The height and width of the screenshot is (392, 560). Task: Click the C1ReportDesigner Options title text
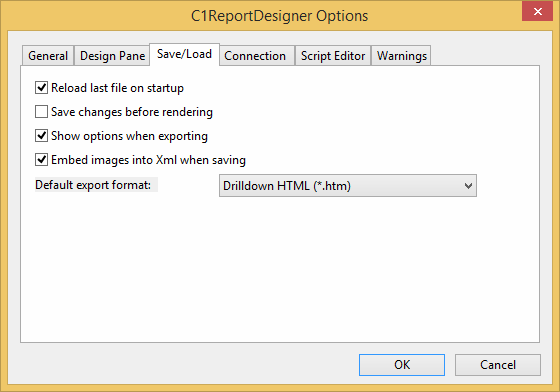tap(279, 16)
